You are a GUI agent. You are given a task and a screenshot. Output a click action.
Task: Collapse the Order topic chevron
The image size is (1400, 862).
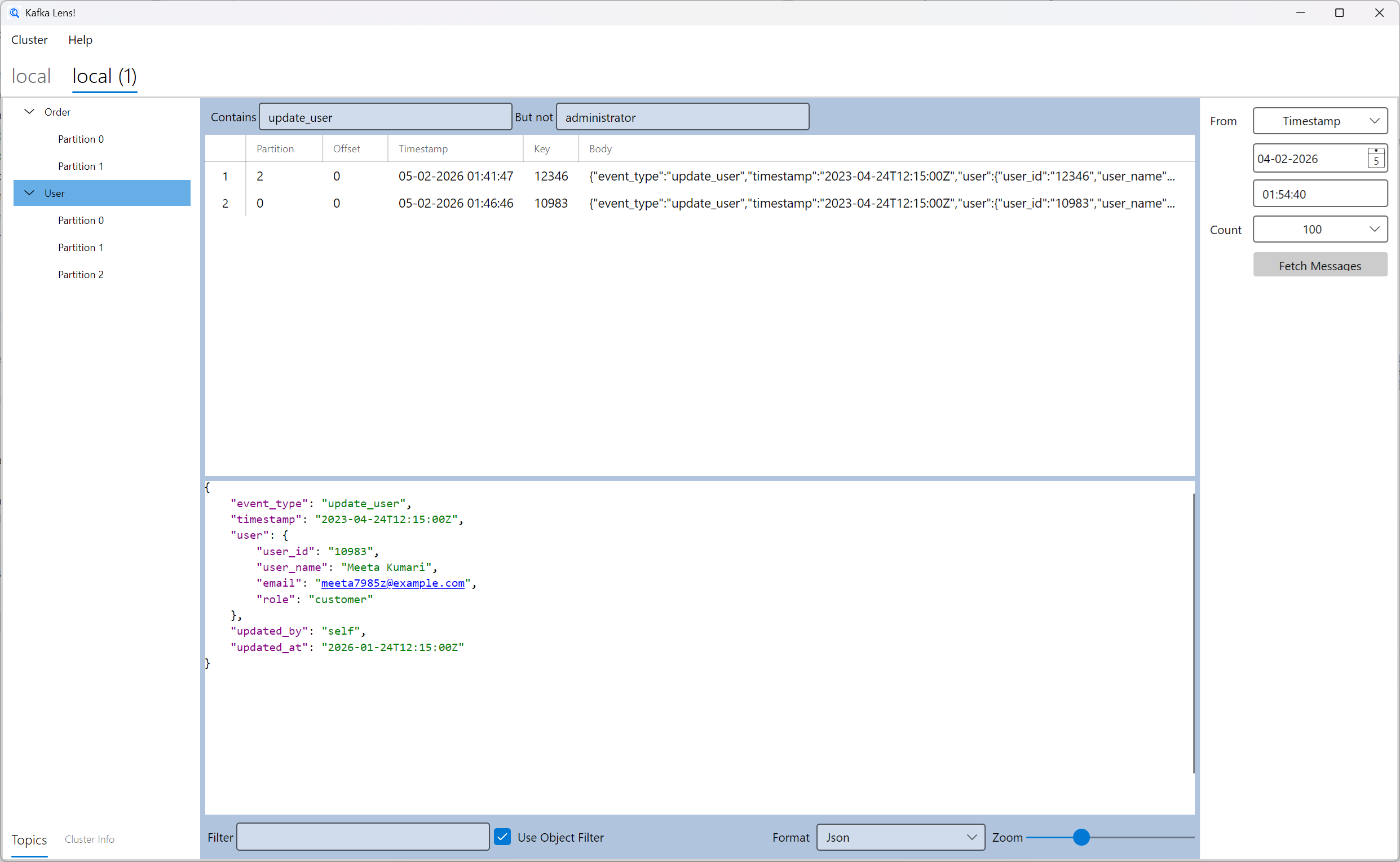(30, 112)
